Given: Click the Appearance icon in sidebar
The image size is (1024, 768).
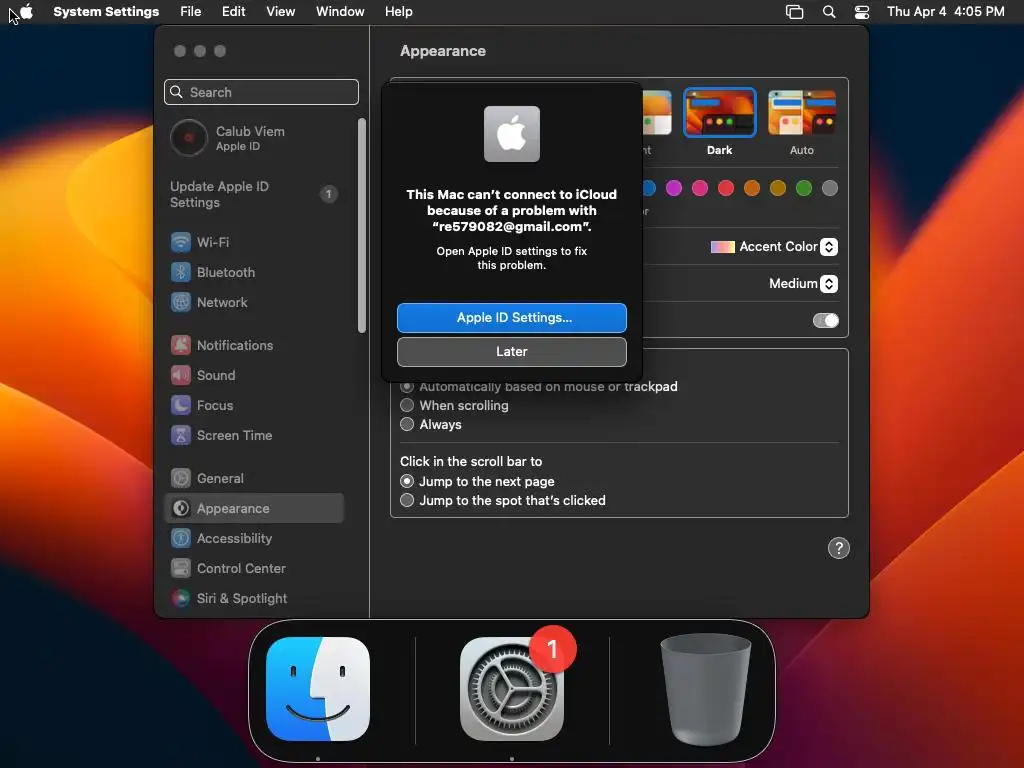Looking at the screenshot, I should click(181, 509).
